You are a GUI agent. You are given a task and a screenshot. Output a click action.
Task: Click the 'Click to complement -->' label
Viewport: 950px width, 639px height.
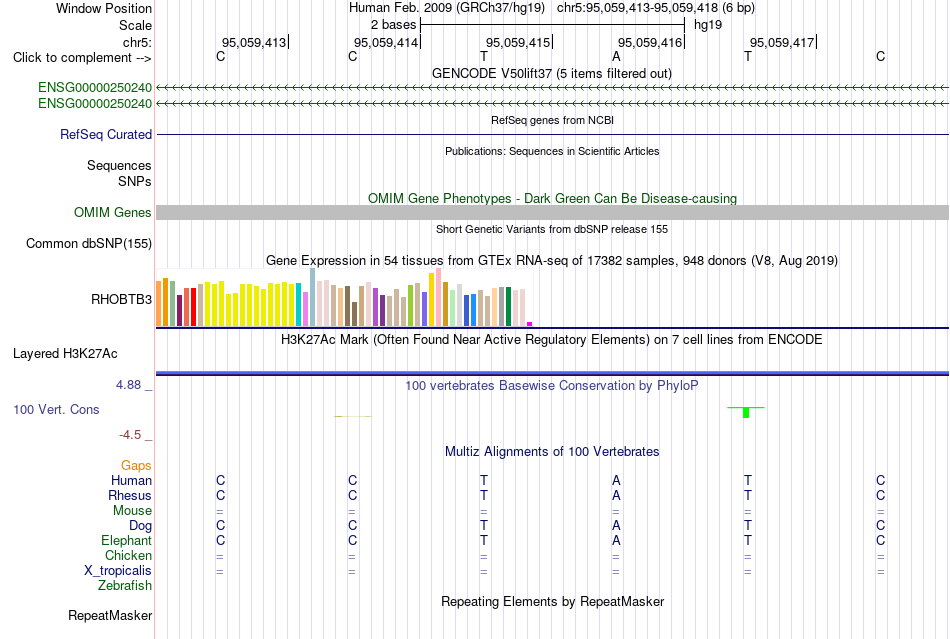[x=82, y=58]
